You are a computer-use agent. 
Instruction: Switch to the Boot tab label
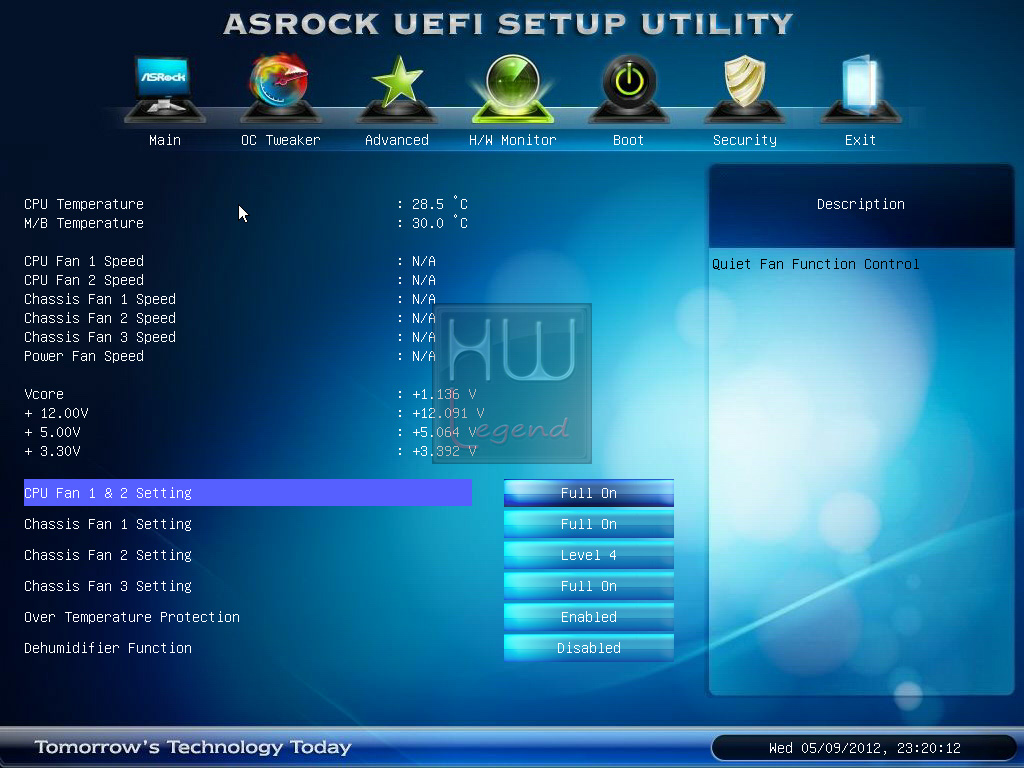(628, 140)
